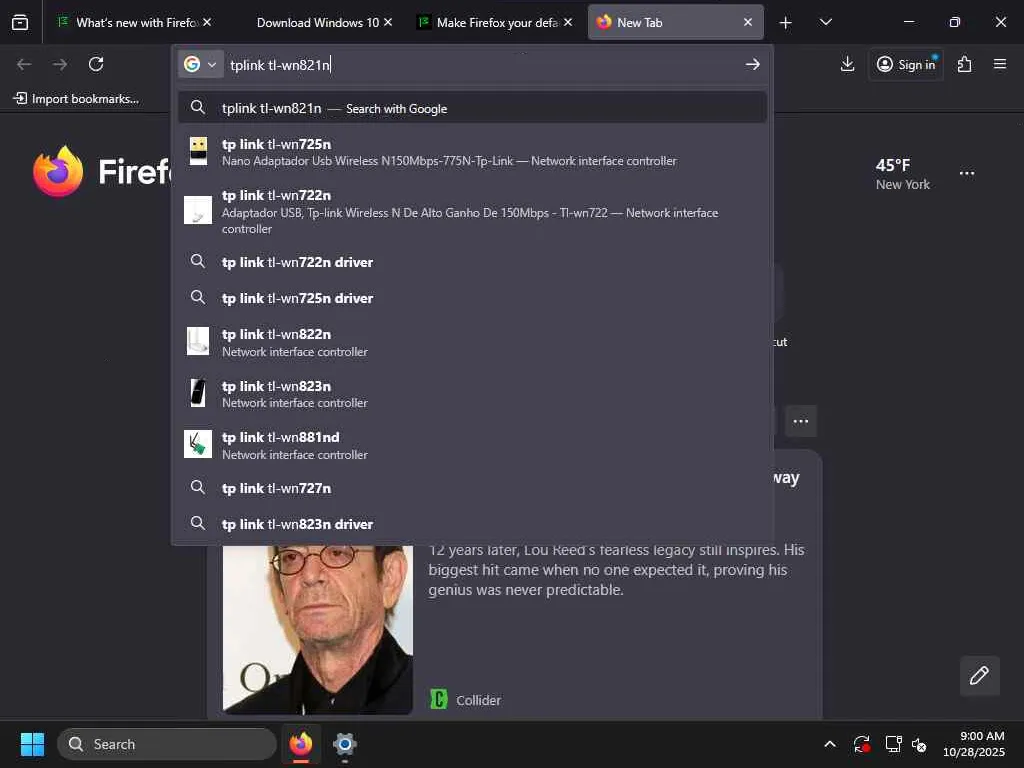Close the 'Make Firefox your default' tab
Viewport: 1024px width, 768px height.
point(568,22)
